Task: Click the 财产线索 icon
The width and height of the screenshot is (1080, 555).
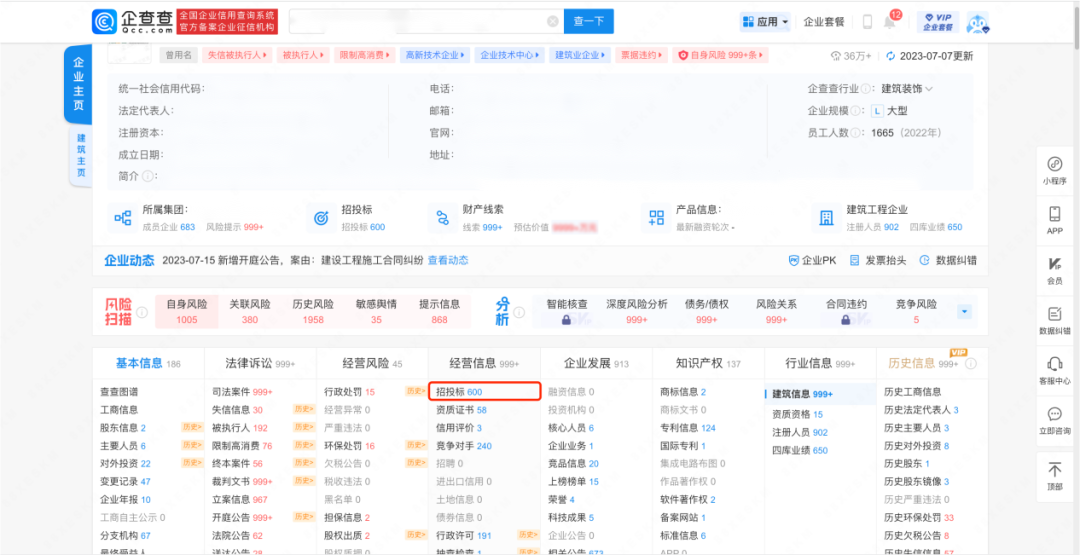Action: tap(442, 218)
